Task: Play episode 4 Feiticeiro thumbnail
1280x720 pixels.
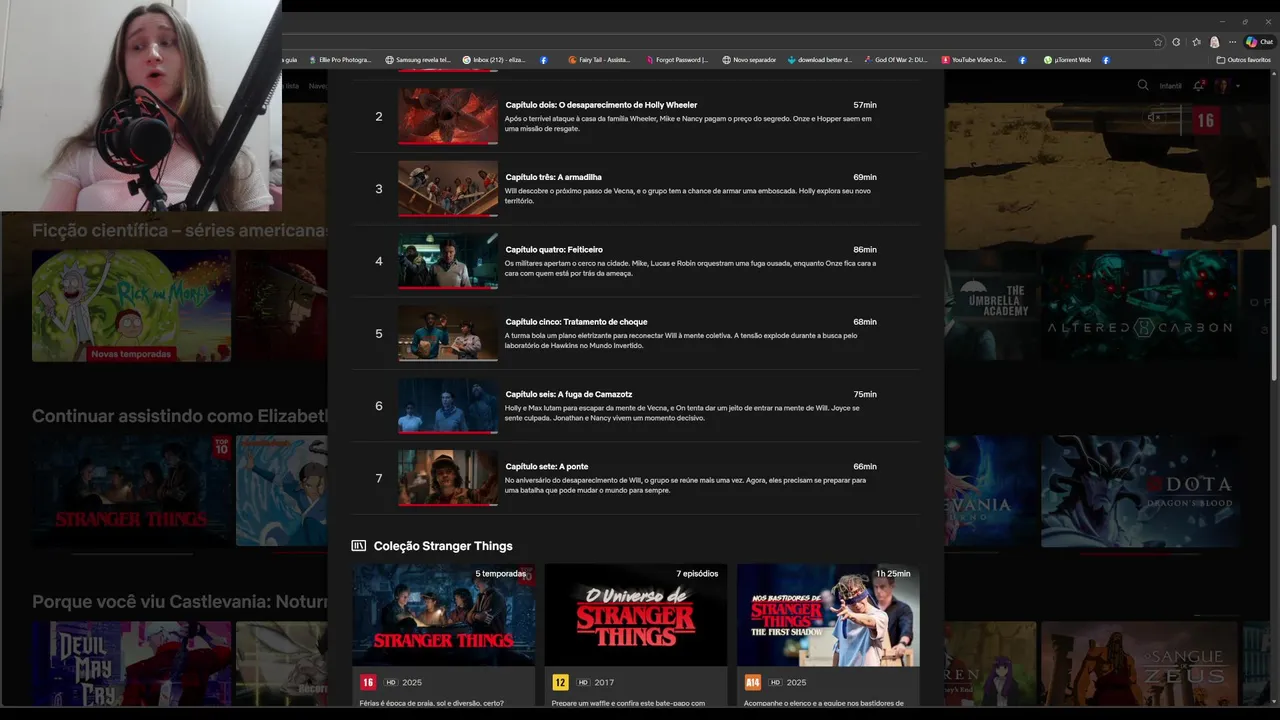Action: click(448, 261)
